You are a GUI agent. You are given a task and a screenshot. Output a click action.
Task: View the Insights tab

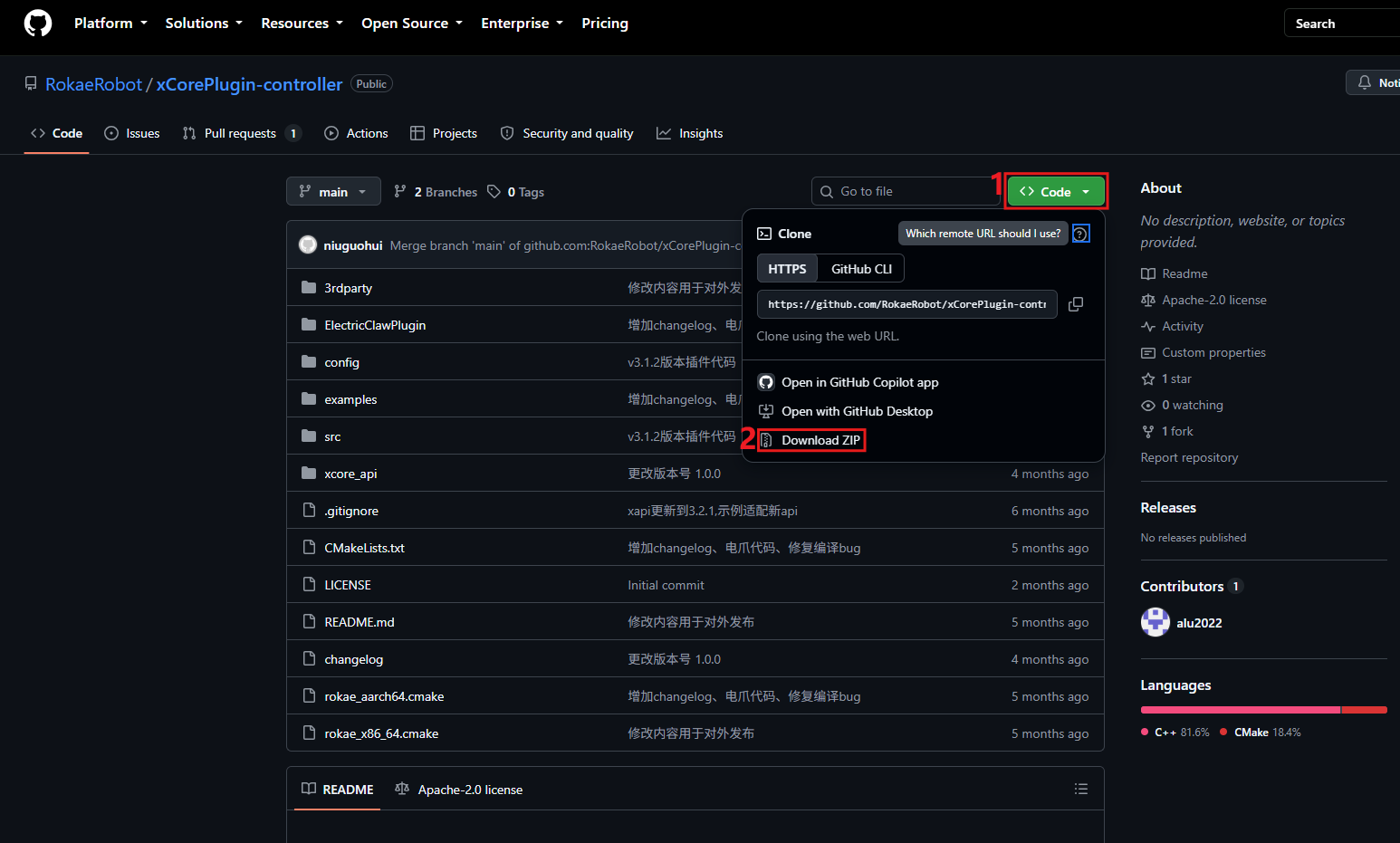pos(690,133)
